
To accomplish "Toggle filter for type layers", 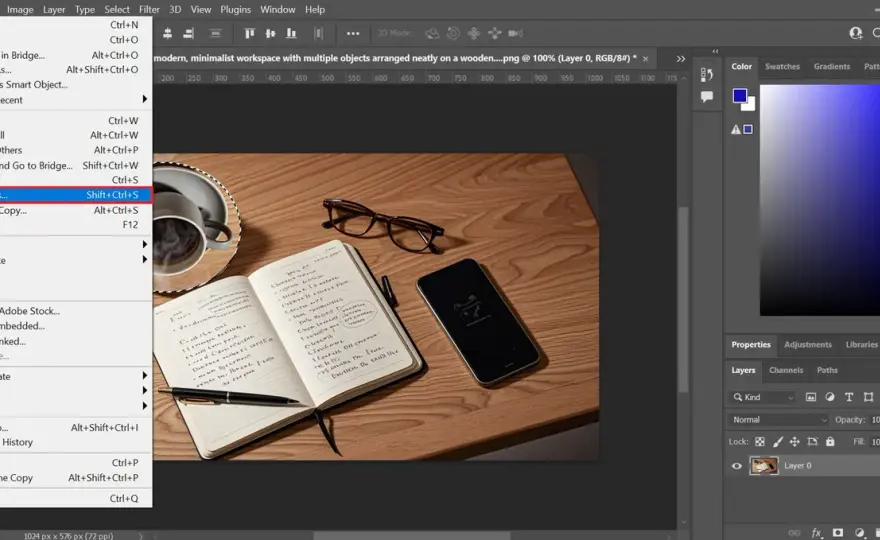I will 849,397.
